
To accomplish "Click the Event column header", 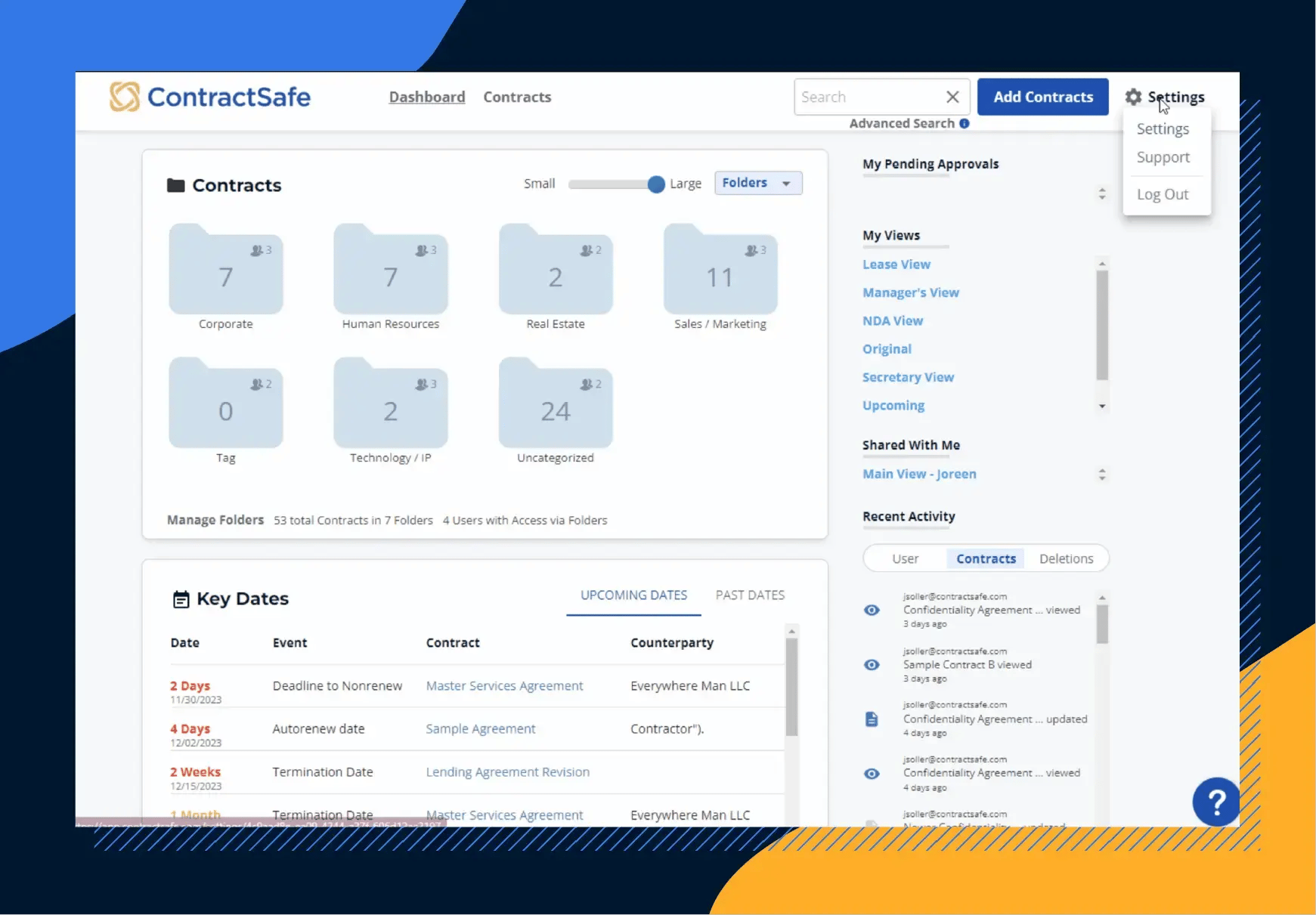I will point(290,643).
